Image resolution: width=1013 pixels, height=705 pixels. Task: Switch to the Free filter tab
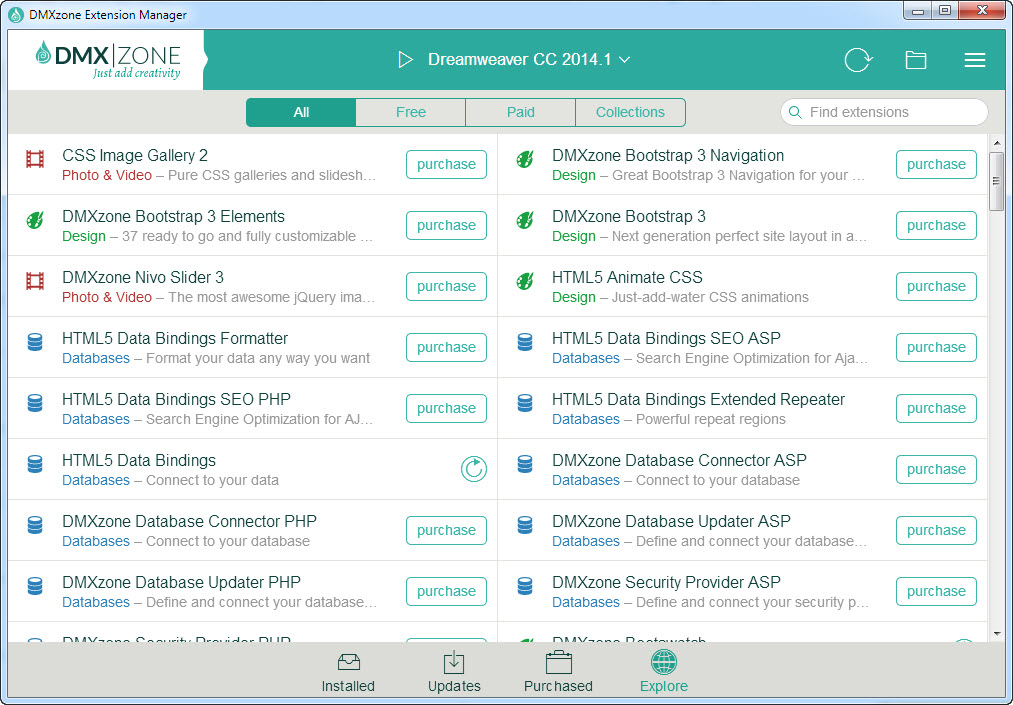pyautogui.click(x=411, y=112)
